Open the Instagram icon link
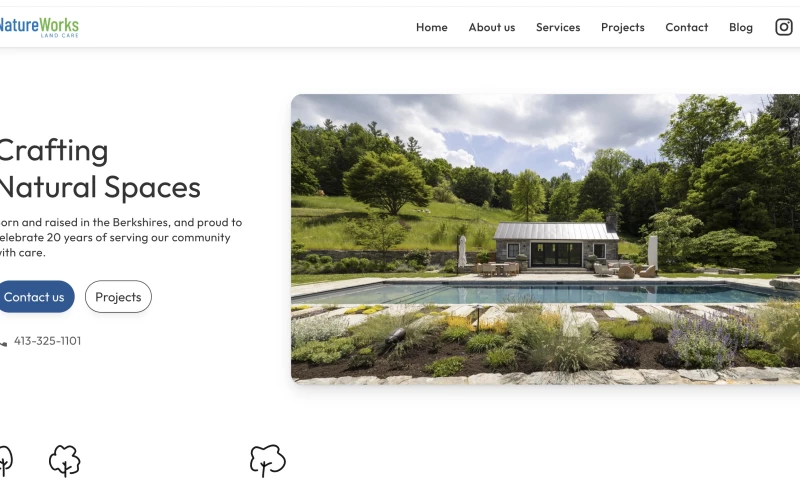The width and height of the screenshot is (800, 480). (x=784, y=27)
